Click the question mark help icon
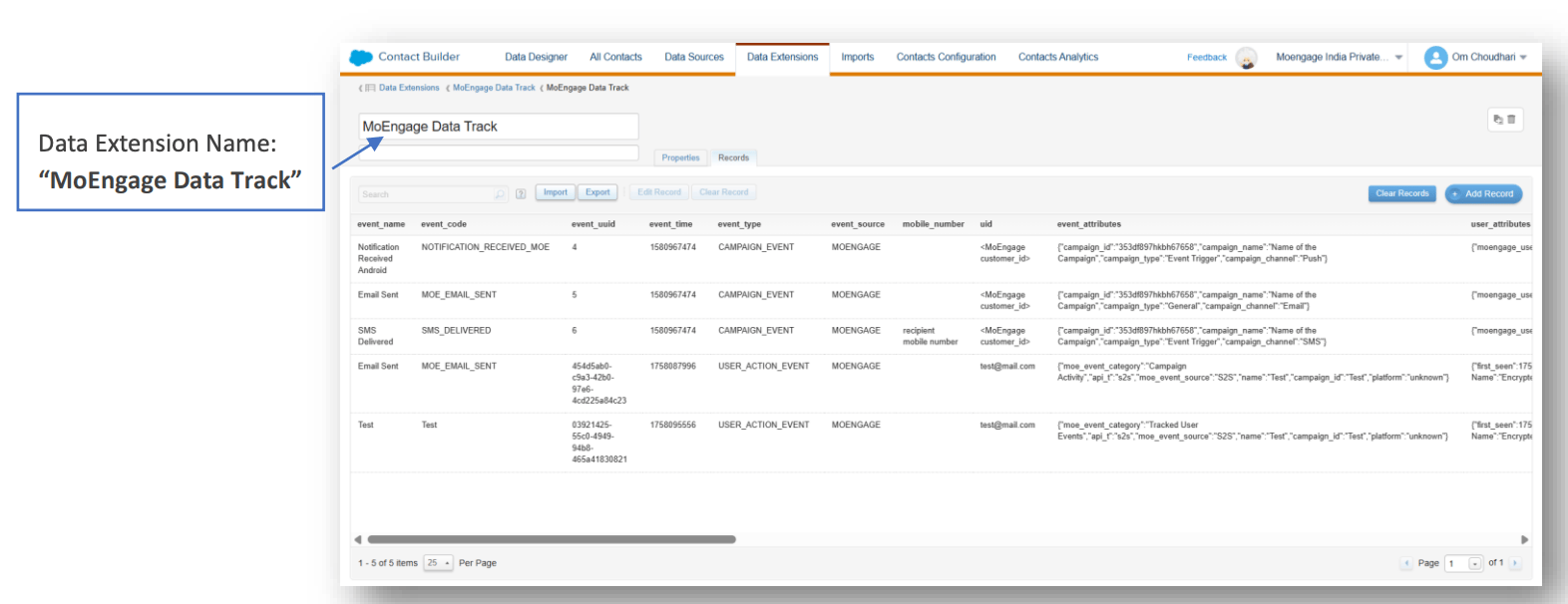 521,194
